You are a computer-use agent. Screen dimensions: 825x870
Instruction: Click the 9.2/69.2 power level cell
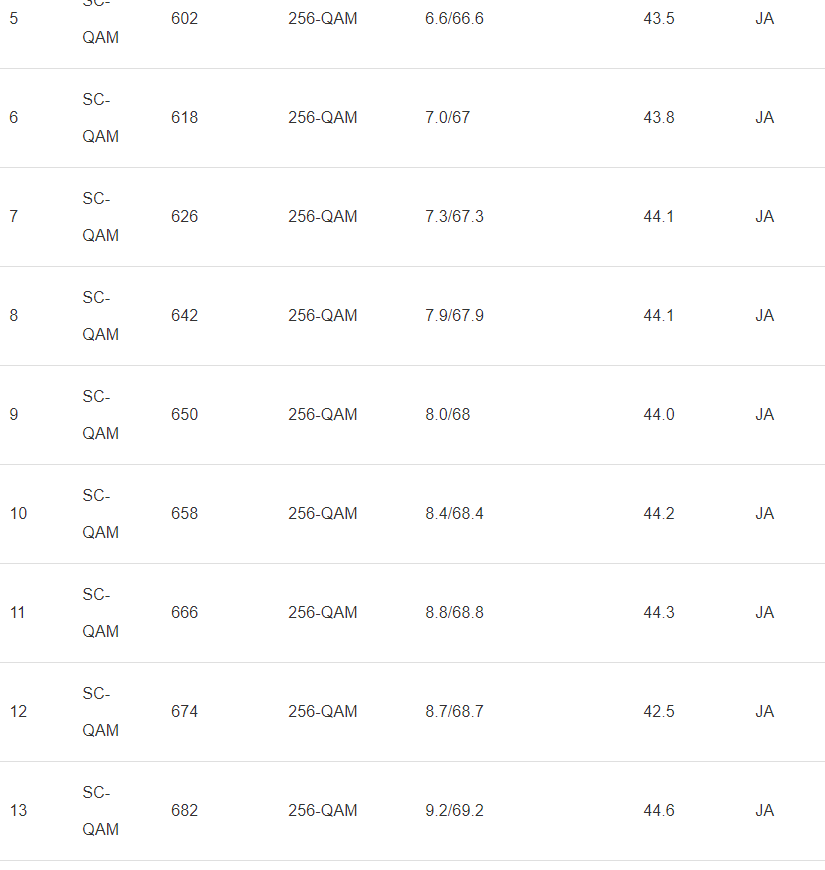(x=454, y=811)
